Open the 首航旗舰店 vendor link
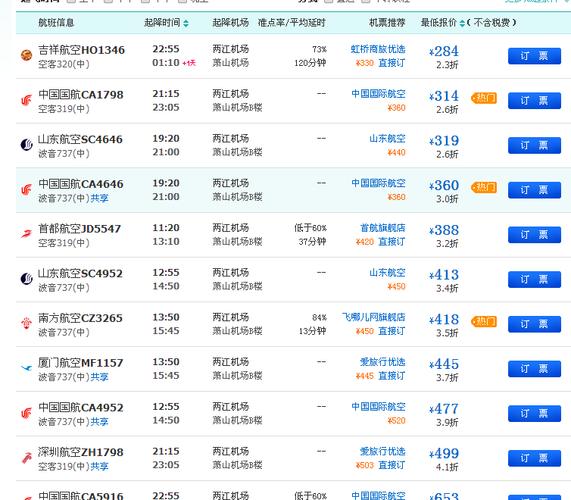This screenshot has height=500, width=571. (383, 228)
